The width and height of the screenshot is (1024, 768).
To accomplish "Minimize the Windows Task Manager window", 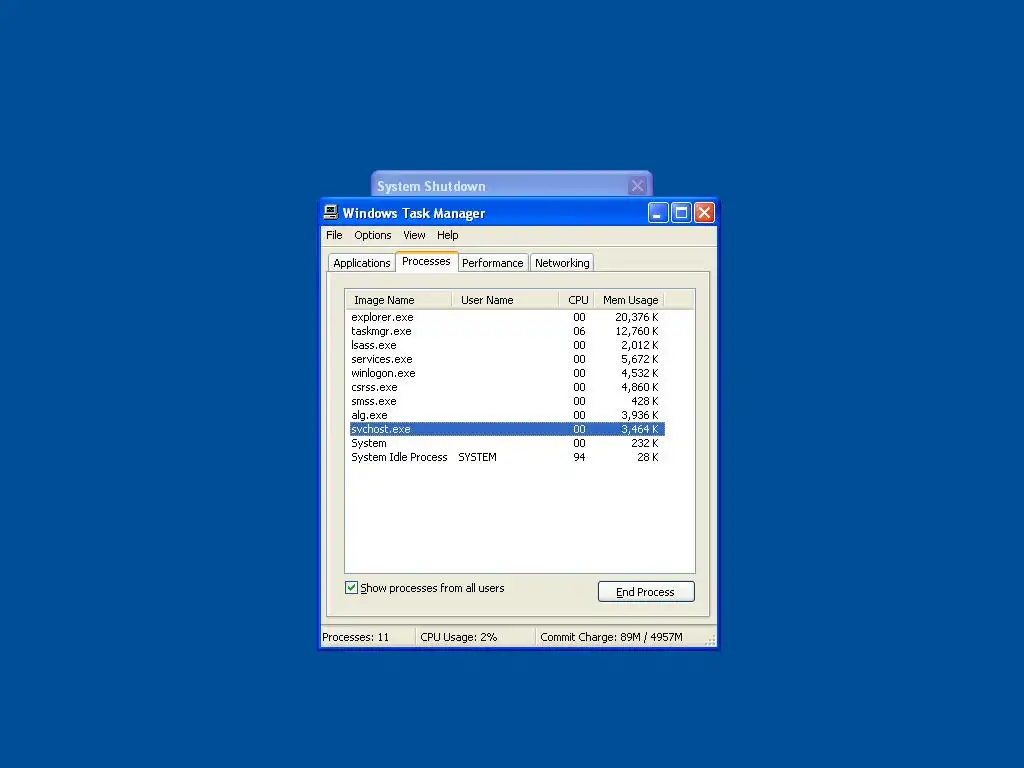I will point(658,213).
